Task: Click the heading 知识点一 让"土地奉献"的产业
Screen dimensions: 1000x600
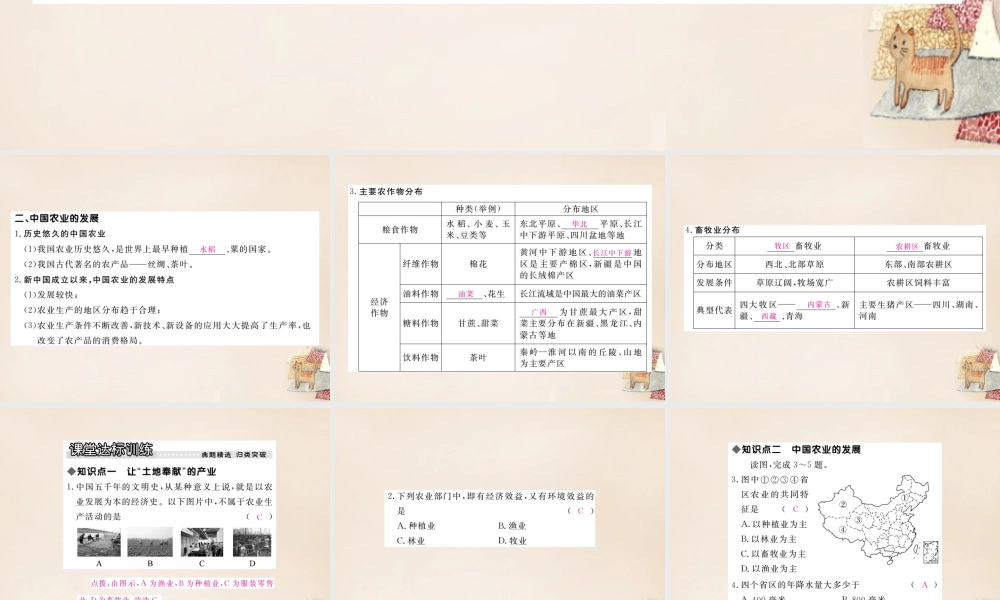Action: tap(142, 472)
